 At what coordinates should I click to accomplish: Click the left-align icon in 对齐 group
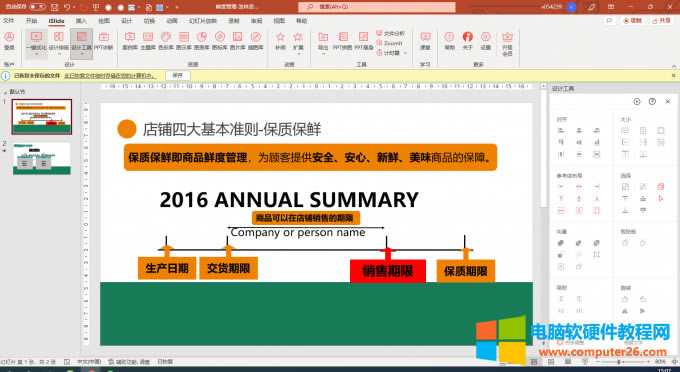coord(561,130)
